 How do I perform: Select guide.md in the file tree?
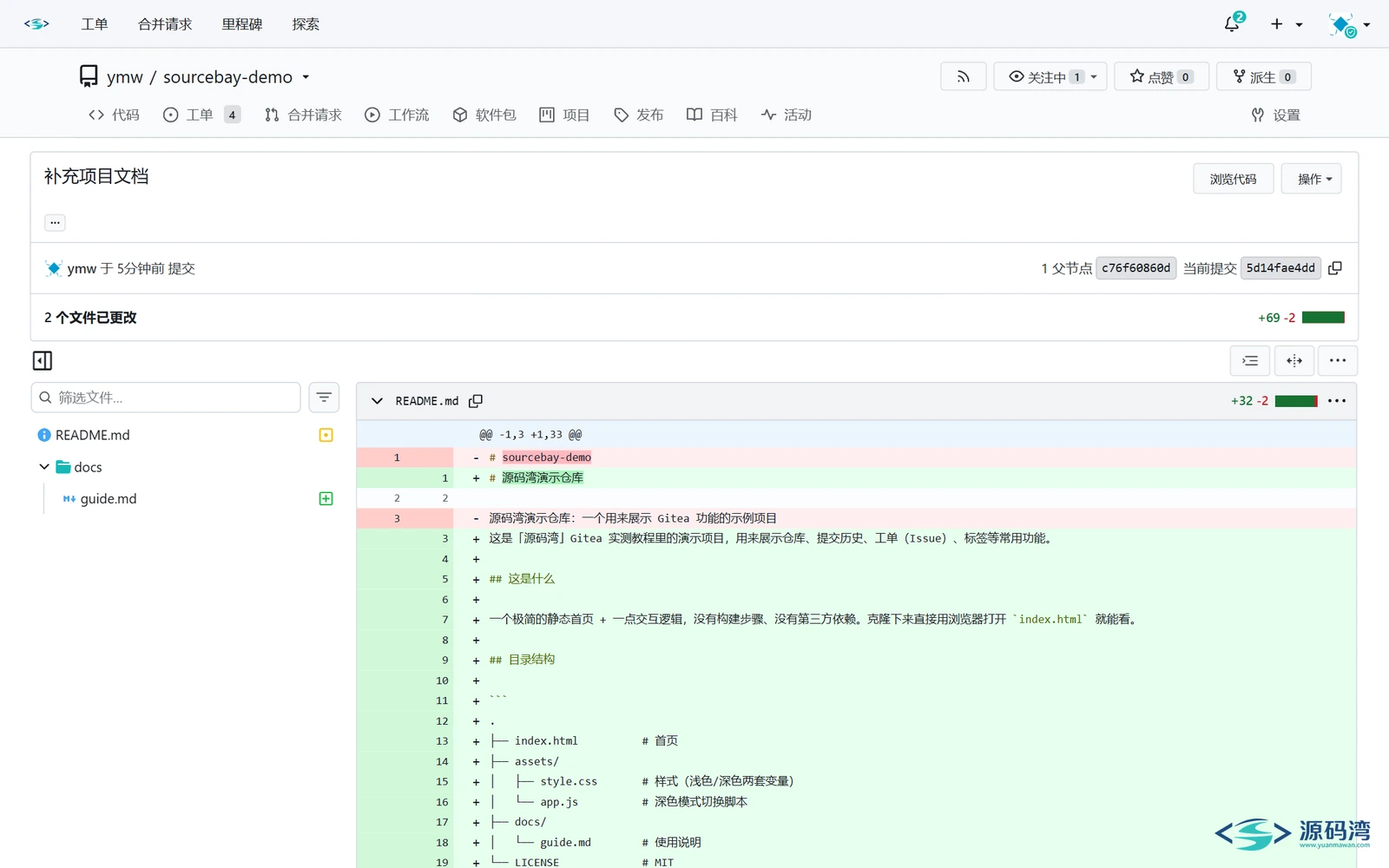pyautogui.click(x=109, y=499)
